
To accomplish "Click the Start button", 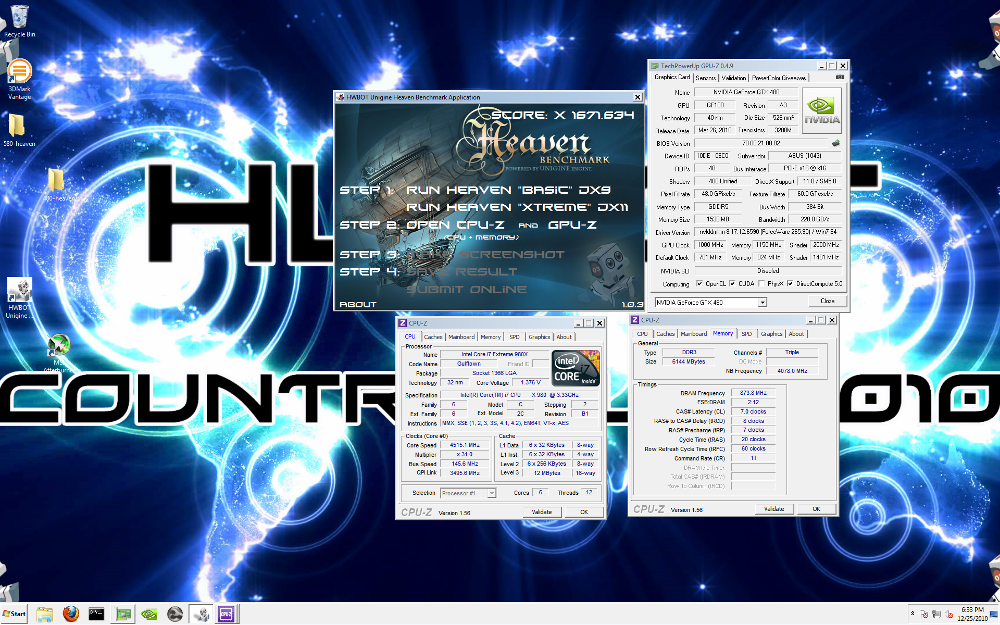I will [x=15, y=614].
